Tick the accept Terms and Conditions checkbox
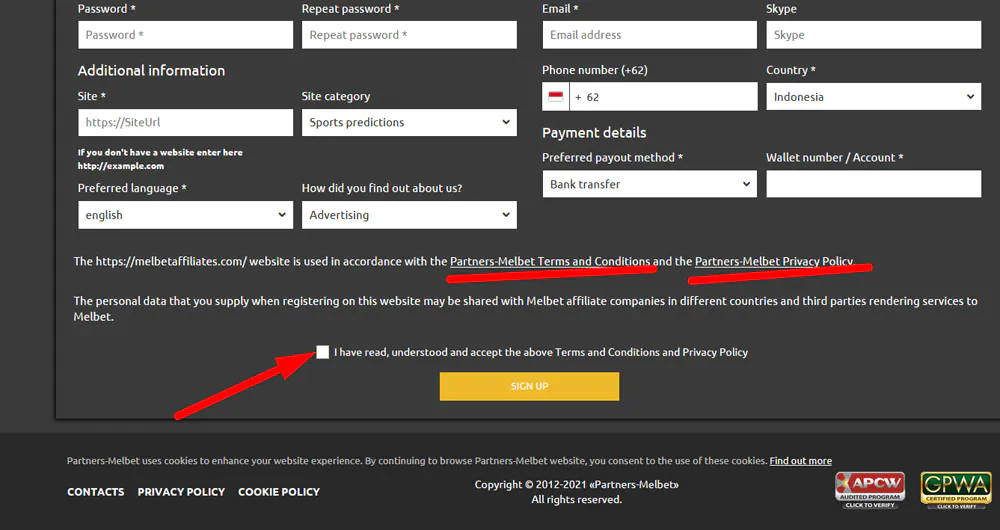This screenshot has width=1000, height=530. pos(323,352)
